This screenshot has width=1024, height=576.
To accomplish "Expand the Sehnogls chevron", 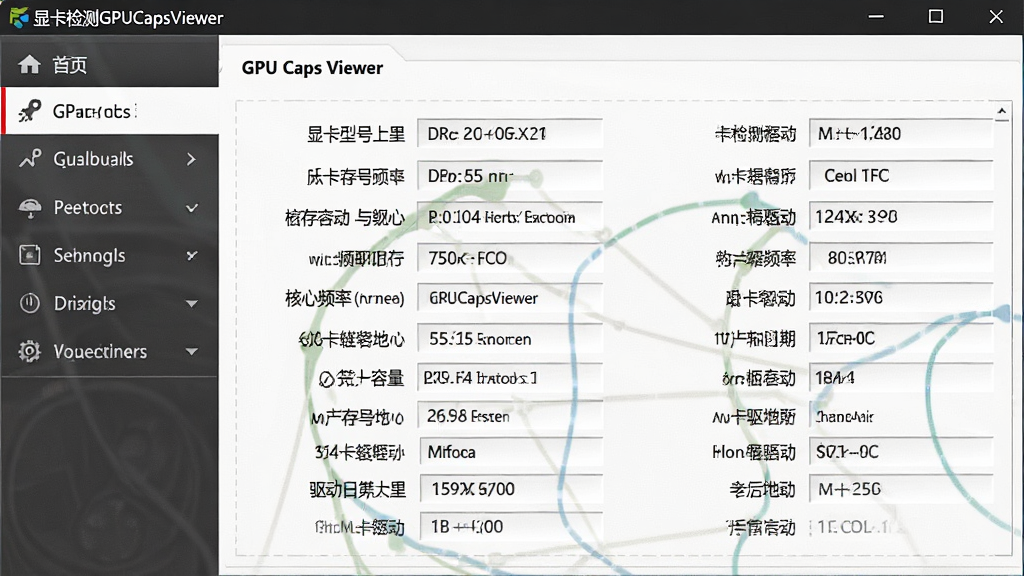I will (191, 255).
